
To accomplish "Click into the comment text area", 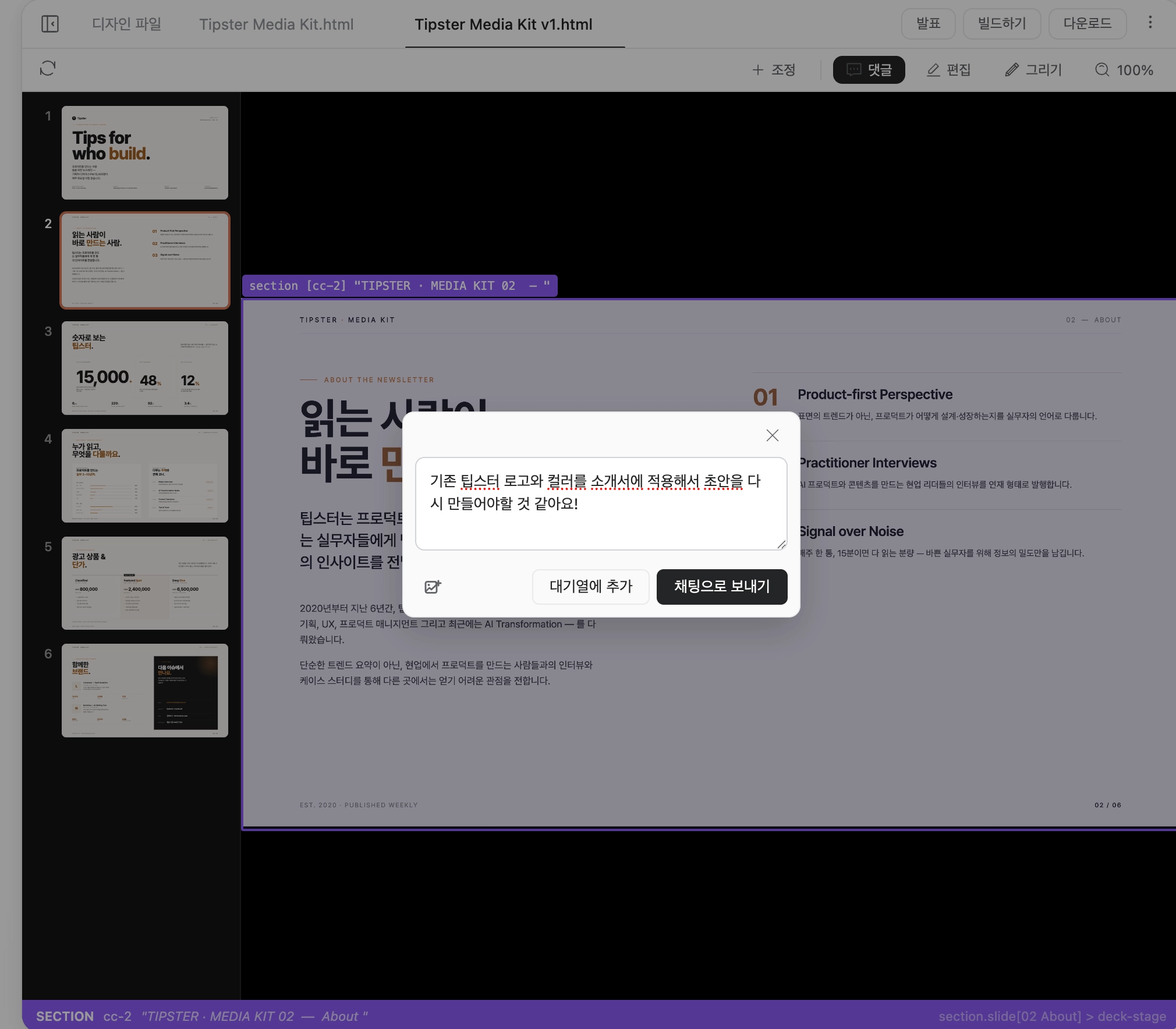I will pos(601,503).
